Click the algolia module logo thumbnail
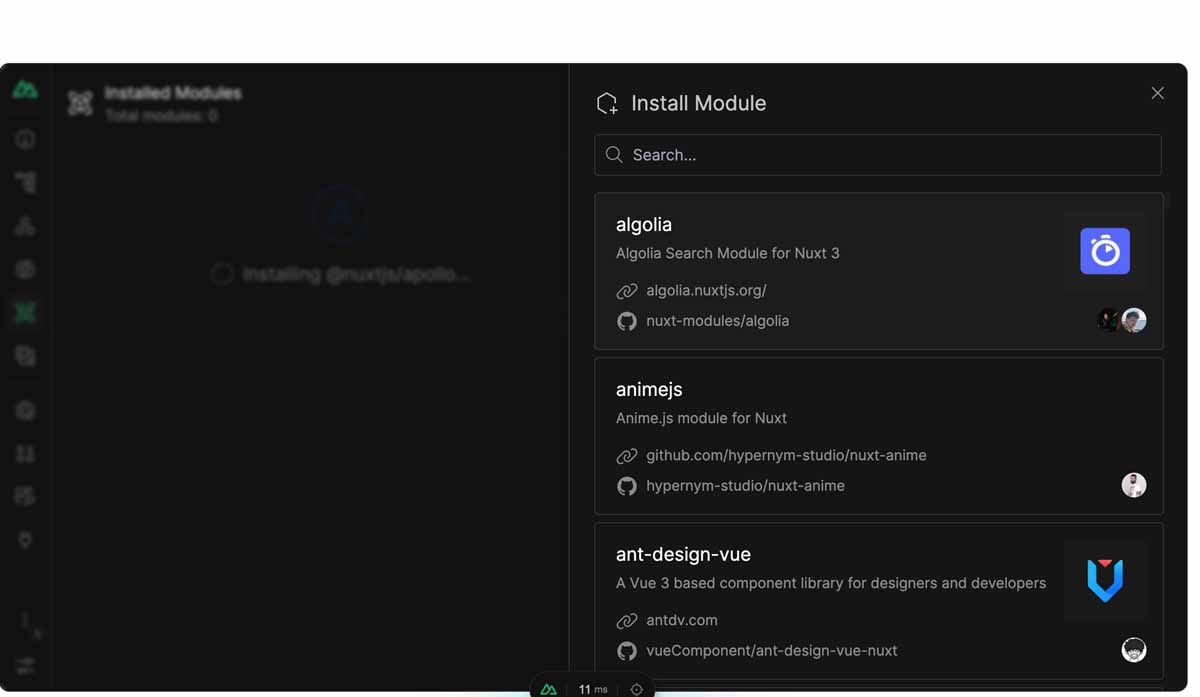Image resolution: width=1200 pixels, height=697 pixels. pyautogui.click(x=1104, y=251)
